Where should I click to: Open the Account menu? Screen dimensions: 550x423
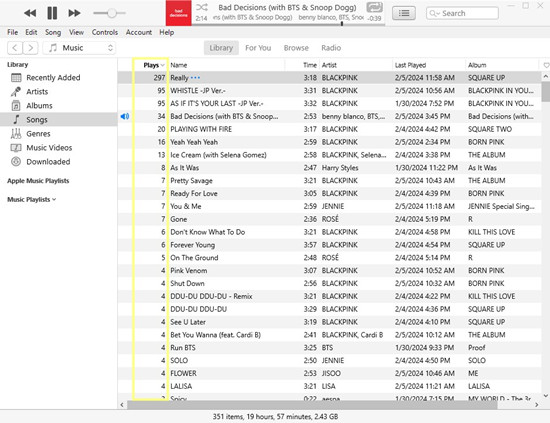click(139, 32)
